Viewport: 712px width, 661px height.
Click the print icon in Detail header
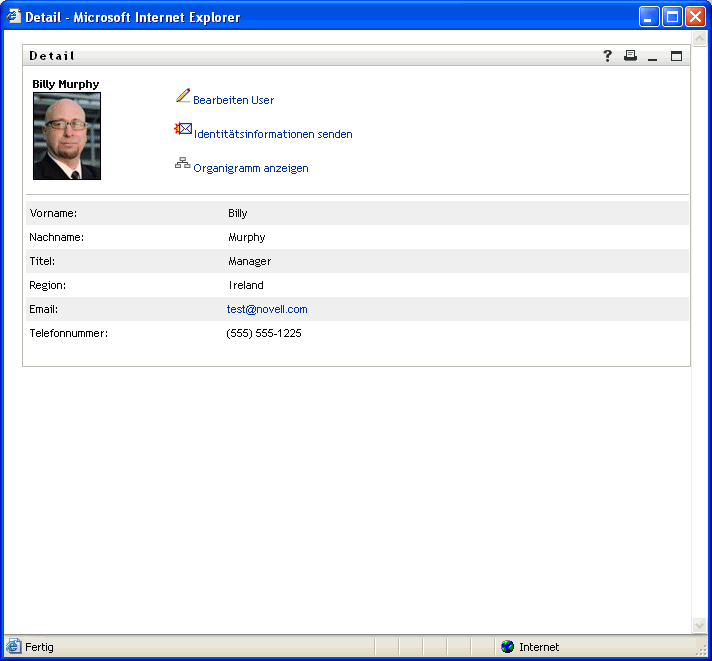[630, 55]
